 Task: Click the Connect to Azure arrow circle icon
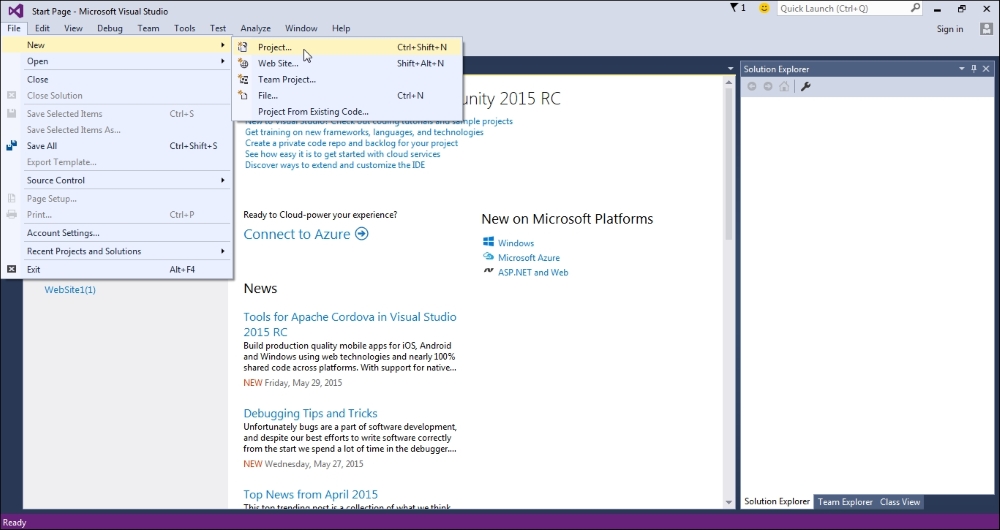(362, 233)
